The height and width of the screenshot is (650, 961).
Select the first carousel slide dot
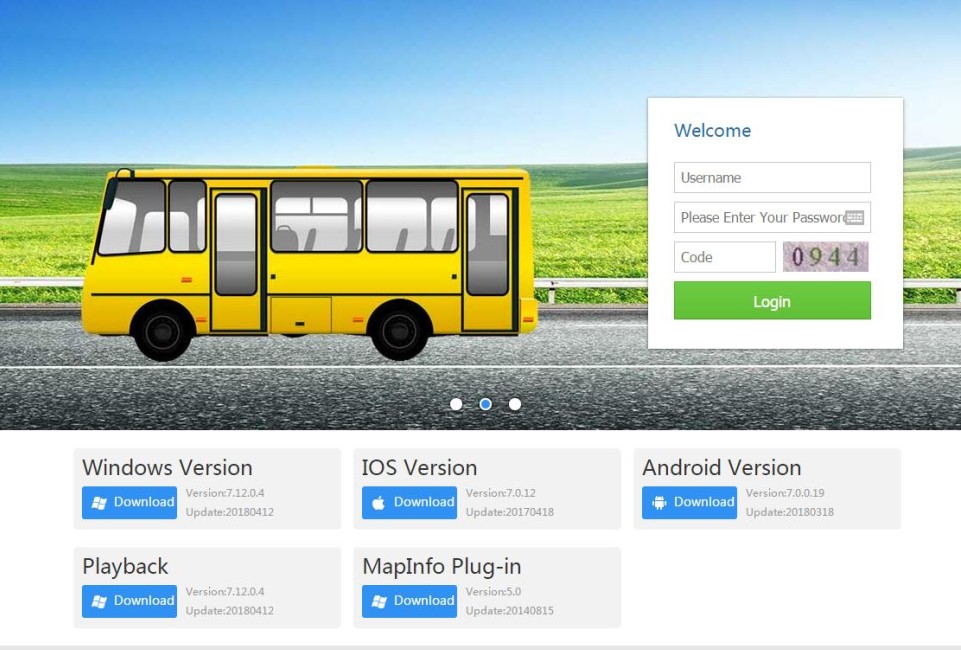[456, 404]
